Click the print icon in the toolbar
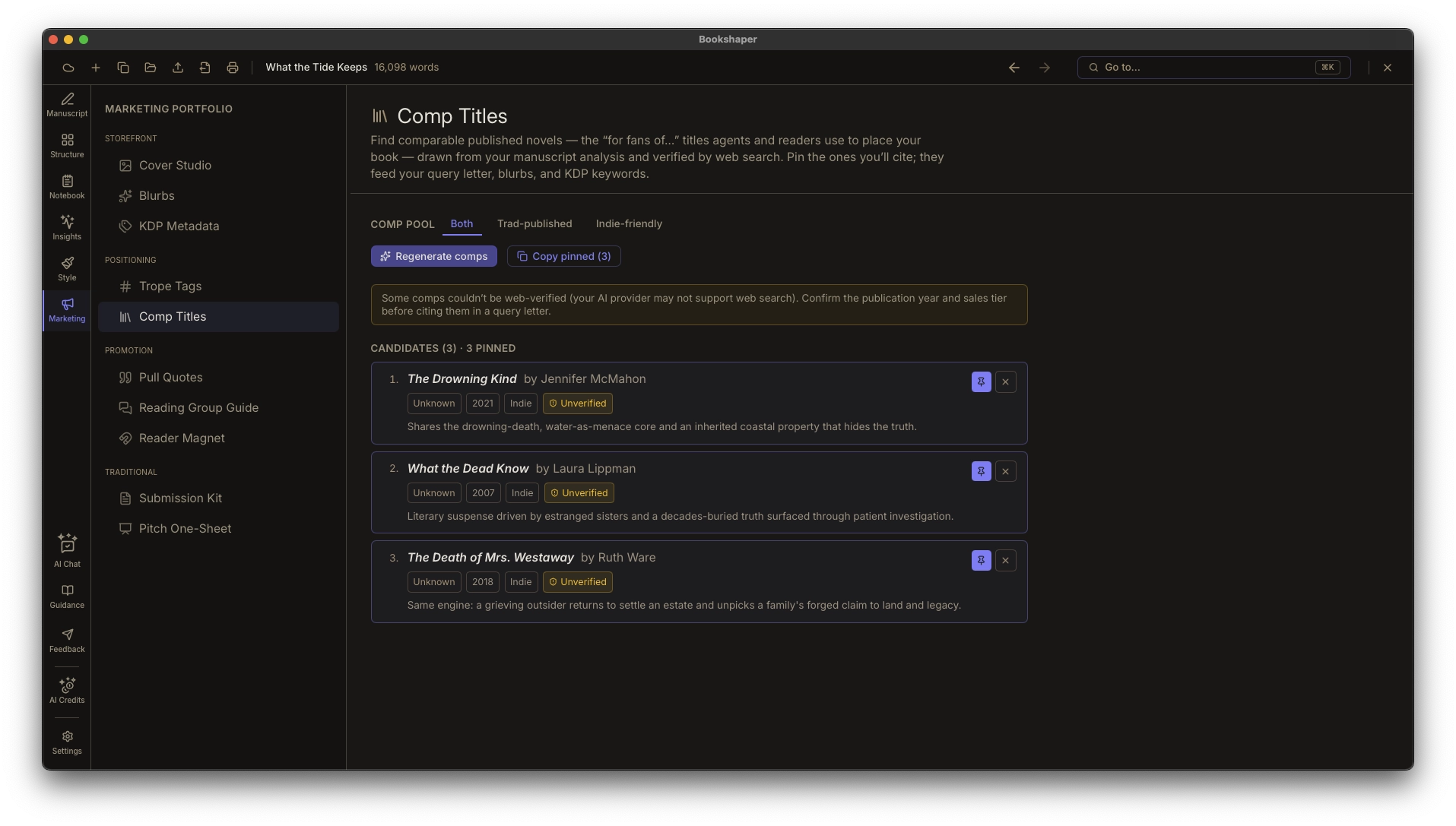 (233, 68)
